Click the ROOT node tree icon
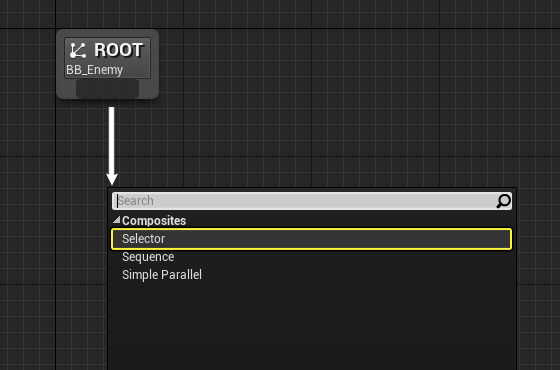Screen dimensions: 560x370 (x=78, y=50)
